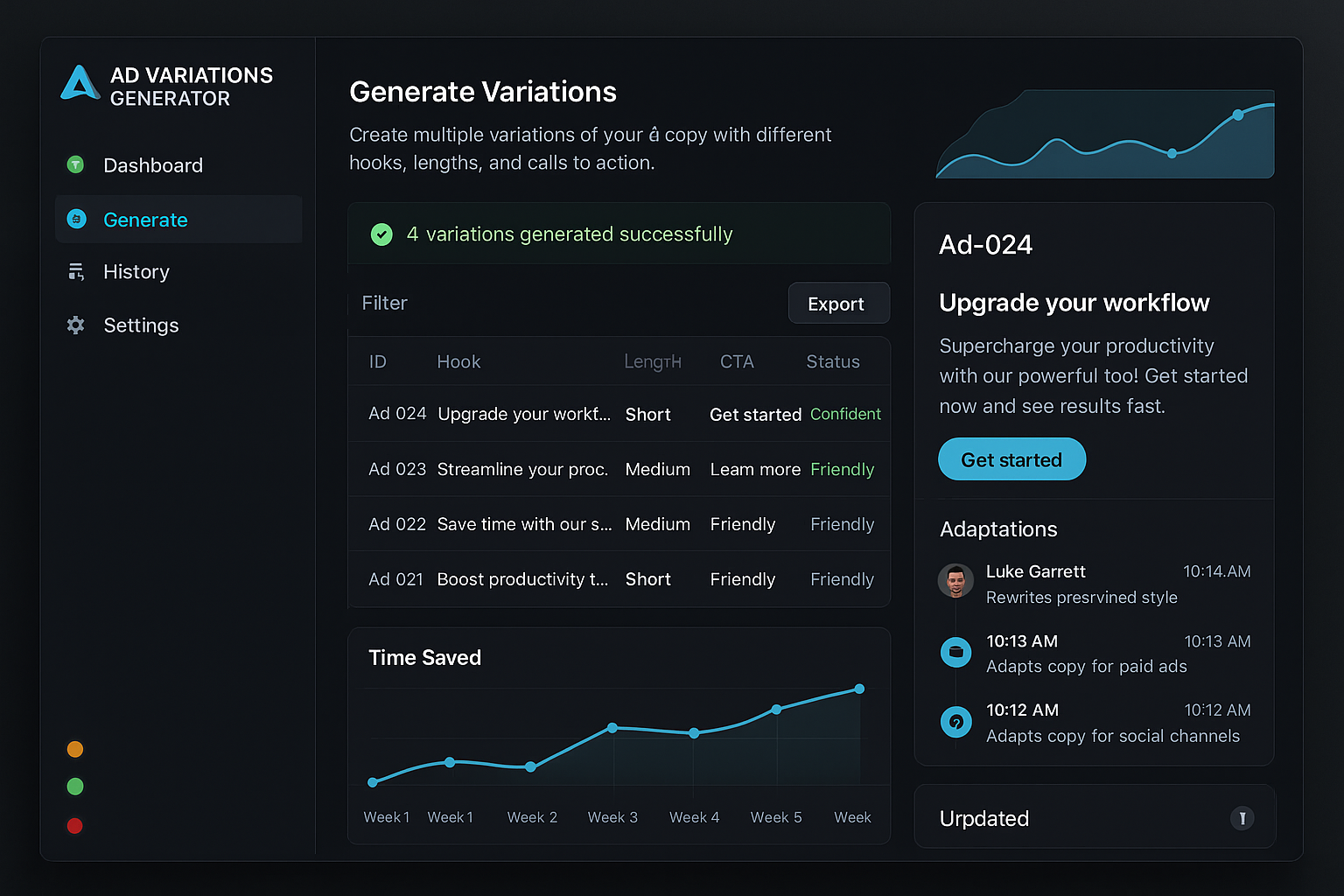Viewport: 1344px width, 896px height.
Task: Click the History icon in the sidebar
Action: pyautogui.click(x=75, y=272)
